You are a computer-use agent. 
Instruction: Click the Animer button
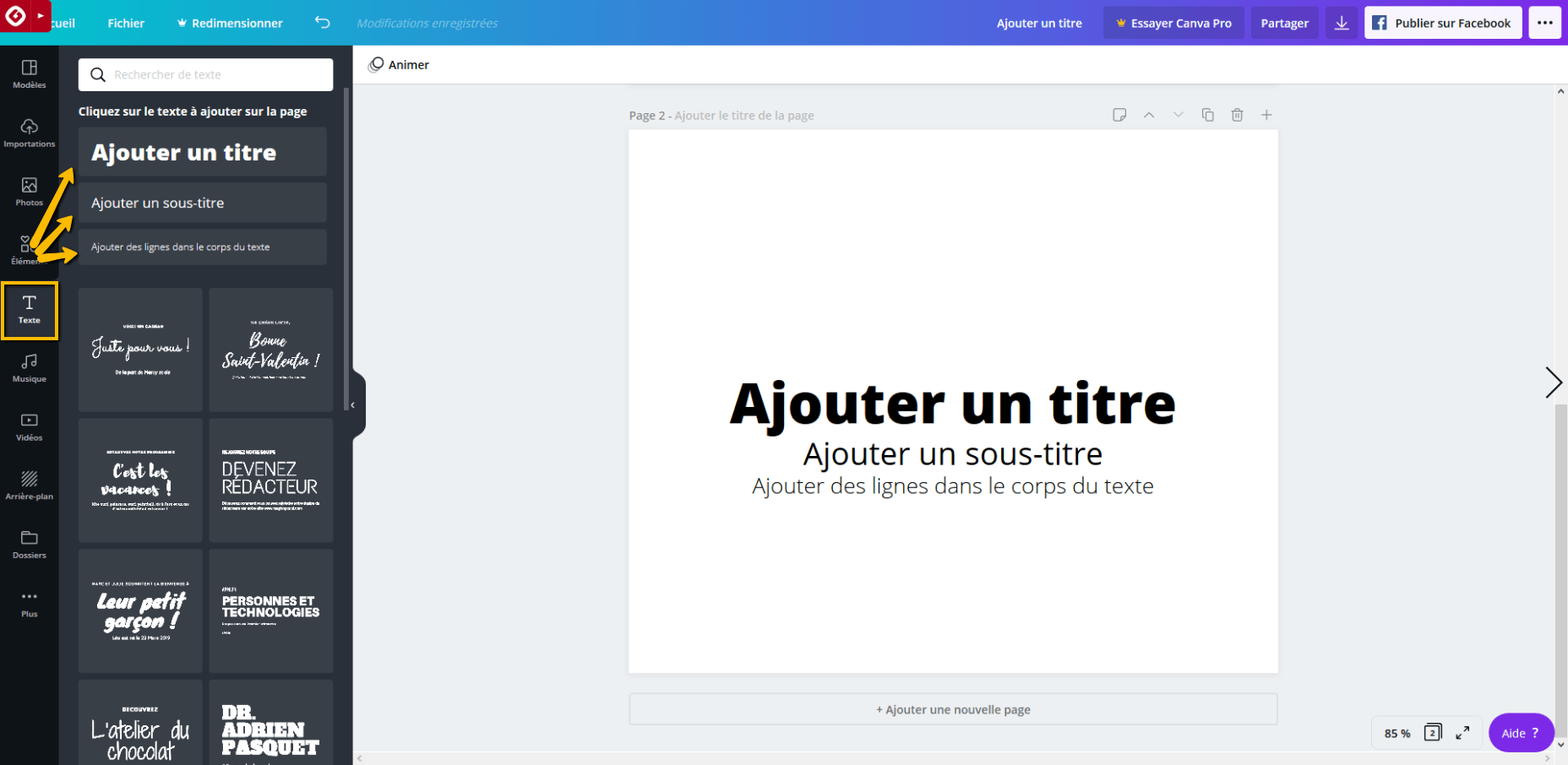[399, 65]
